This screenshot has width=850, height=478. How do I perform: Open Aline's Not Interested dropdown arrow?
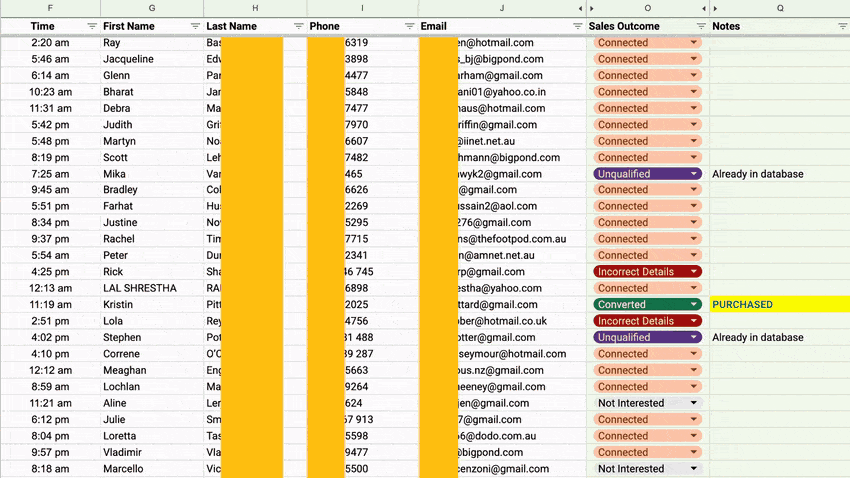click(694, 403)
